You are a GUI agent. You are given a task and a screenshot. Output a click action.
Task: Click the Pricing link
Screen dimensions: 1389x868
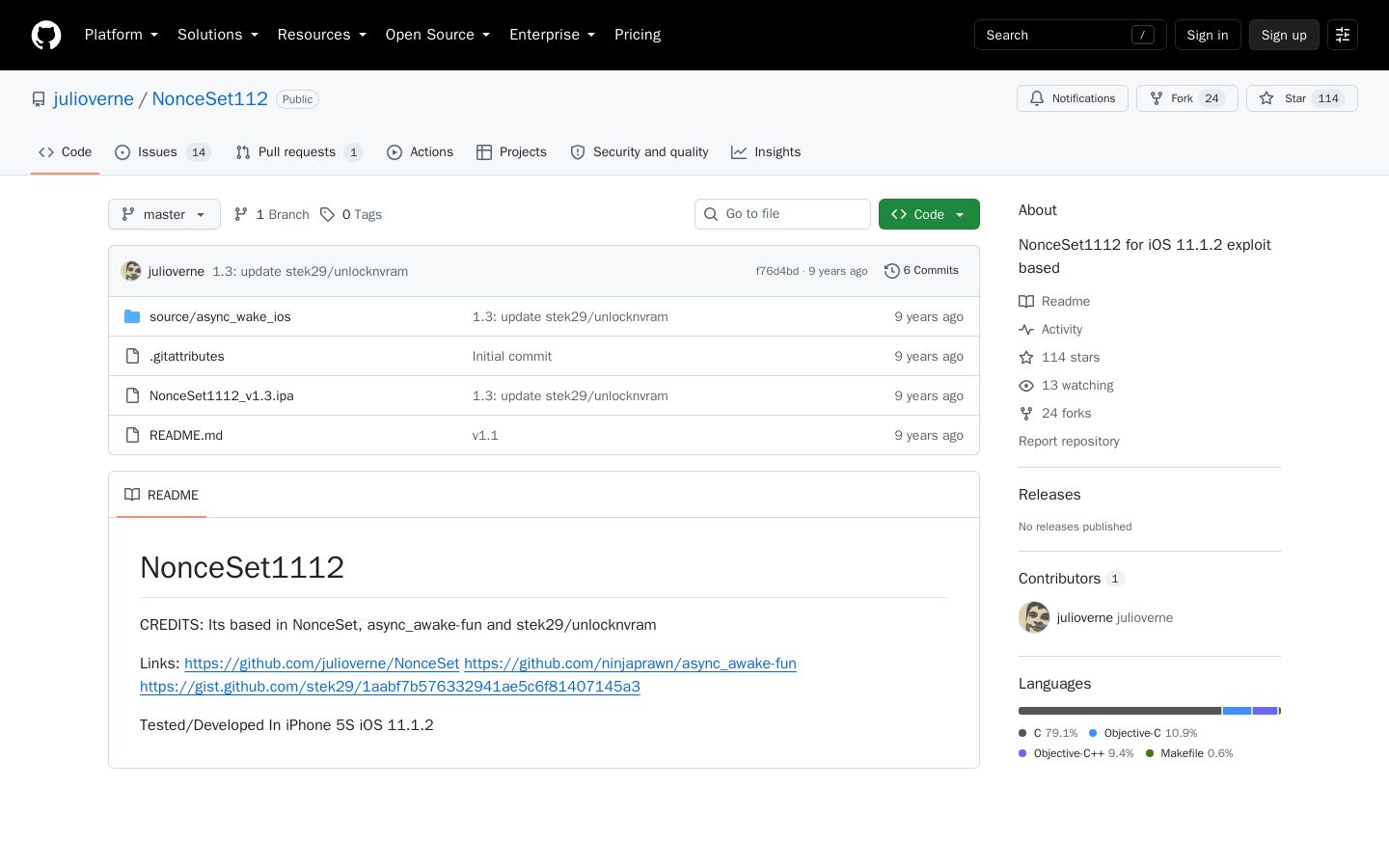point(638,35)
